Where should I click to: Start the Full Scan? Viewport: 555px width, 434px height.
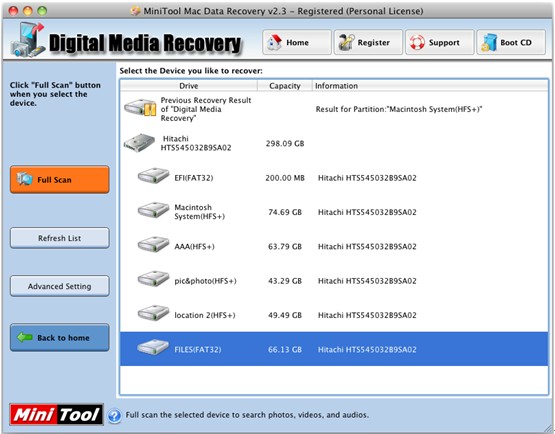pyautogui.click(x=59, y=179)
